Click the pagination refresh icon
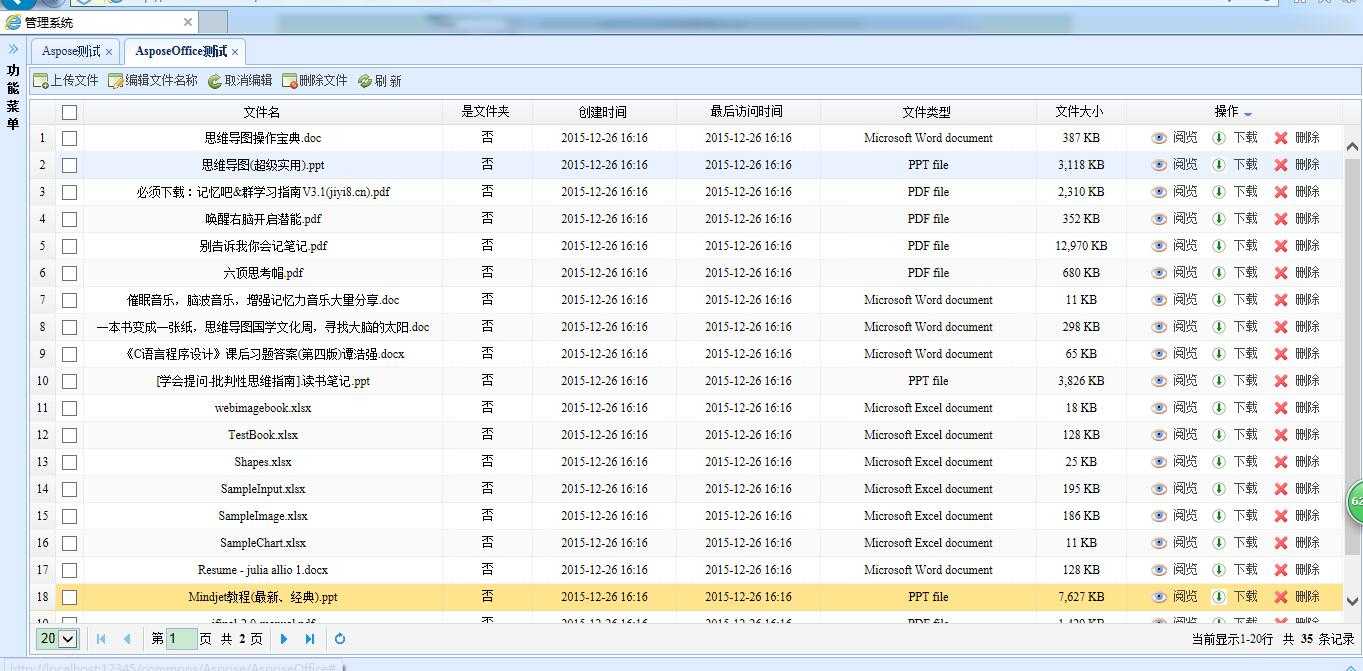 tap(340, 639)
